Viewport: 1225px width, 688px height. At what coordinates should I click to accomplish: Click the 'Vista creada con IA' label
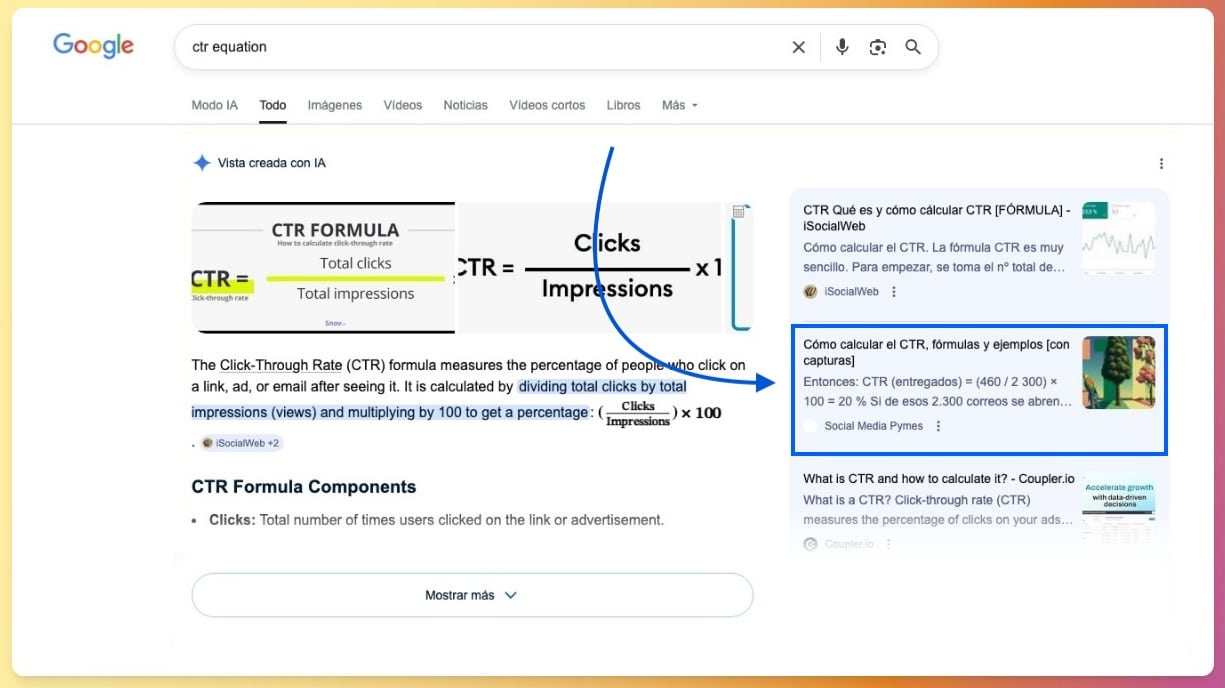tap(272, 163)
